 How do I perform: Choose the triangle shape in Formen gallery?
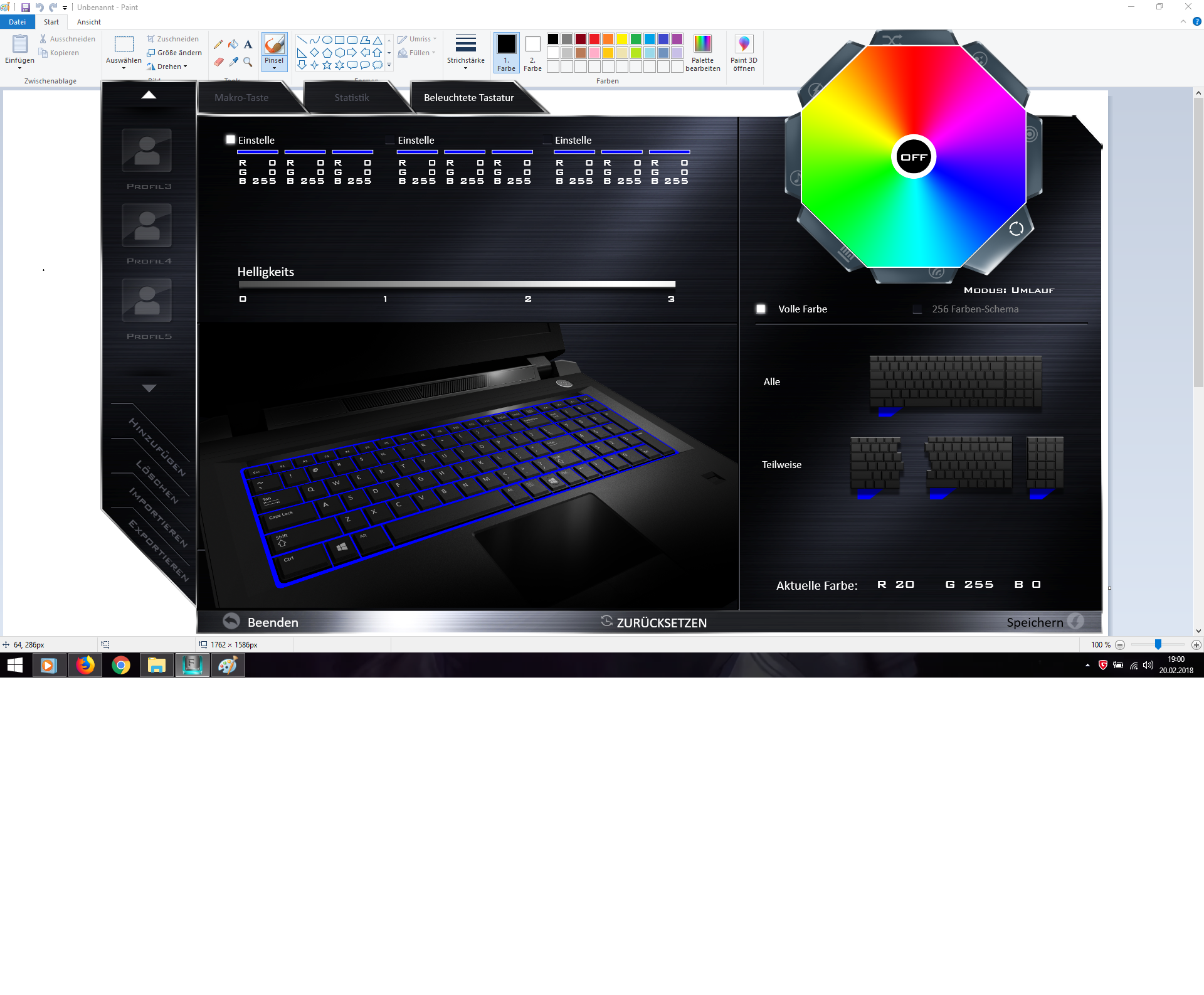click(x=378, y=40)
